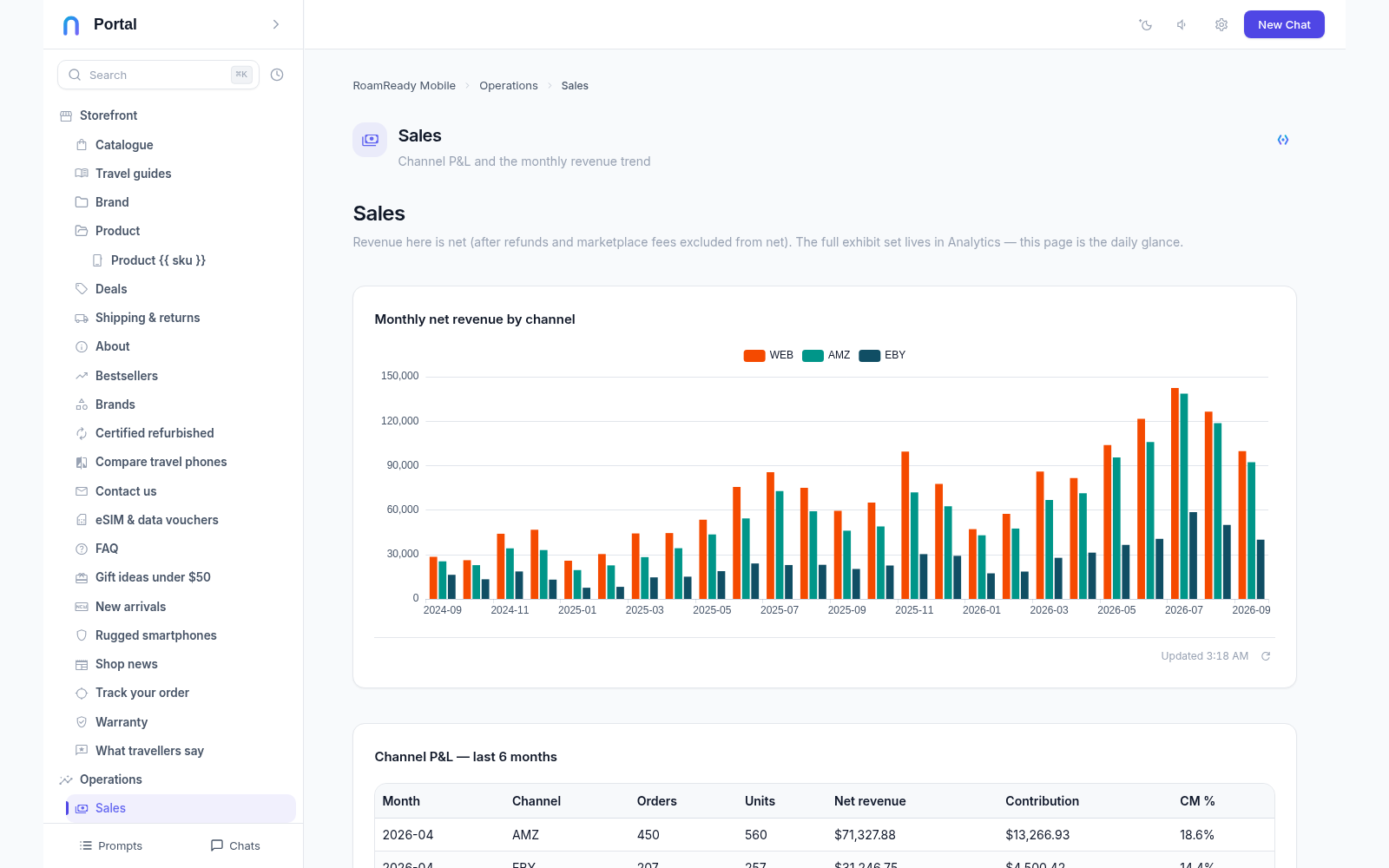Image resolution: width=1389 pixels, height=868 pixels.
Task: Click FAQ question mark icon
Action: (82, 549)
